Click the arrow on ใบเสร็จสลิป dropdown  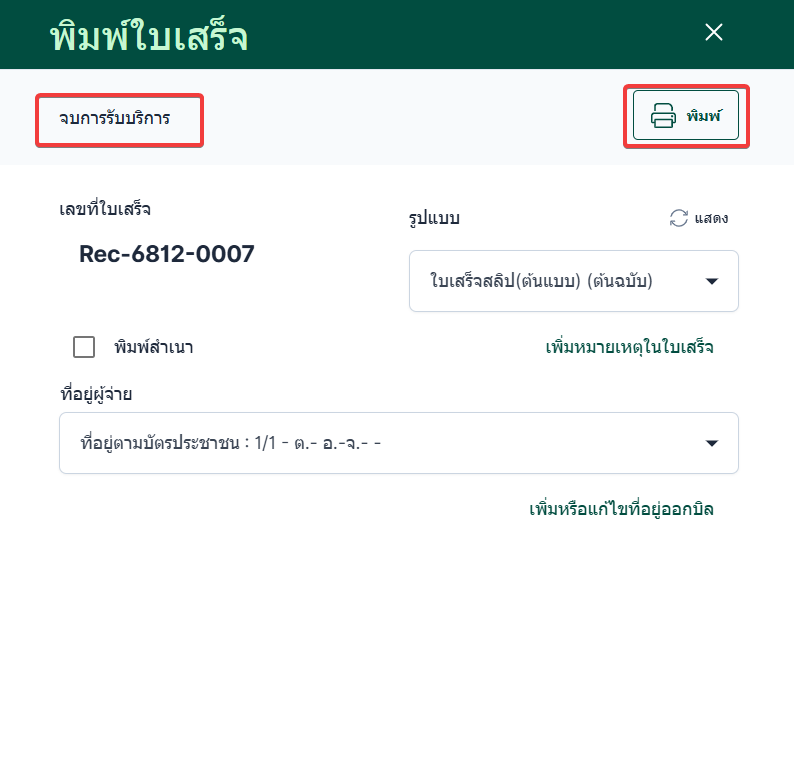712,282
